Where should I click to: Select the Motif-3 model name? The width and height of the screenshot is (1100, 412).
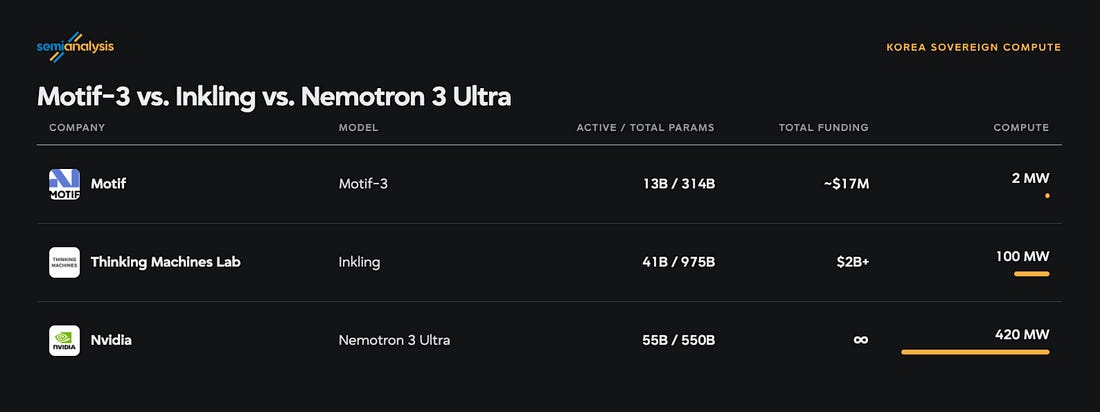pos(363,184)
